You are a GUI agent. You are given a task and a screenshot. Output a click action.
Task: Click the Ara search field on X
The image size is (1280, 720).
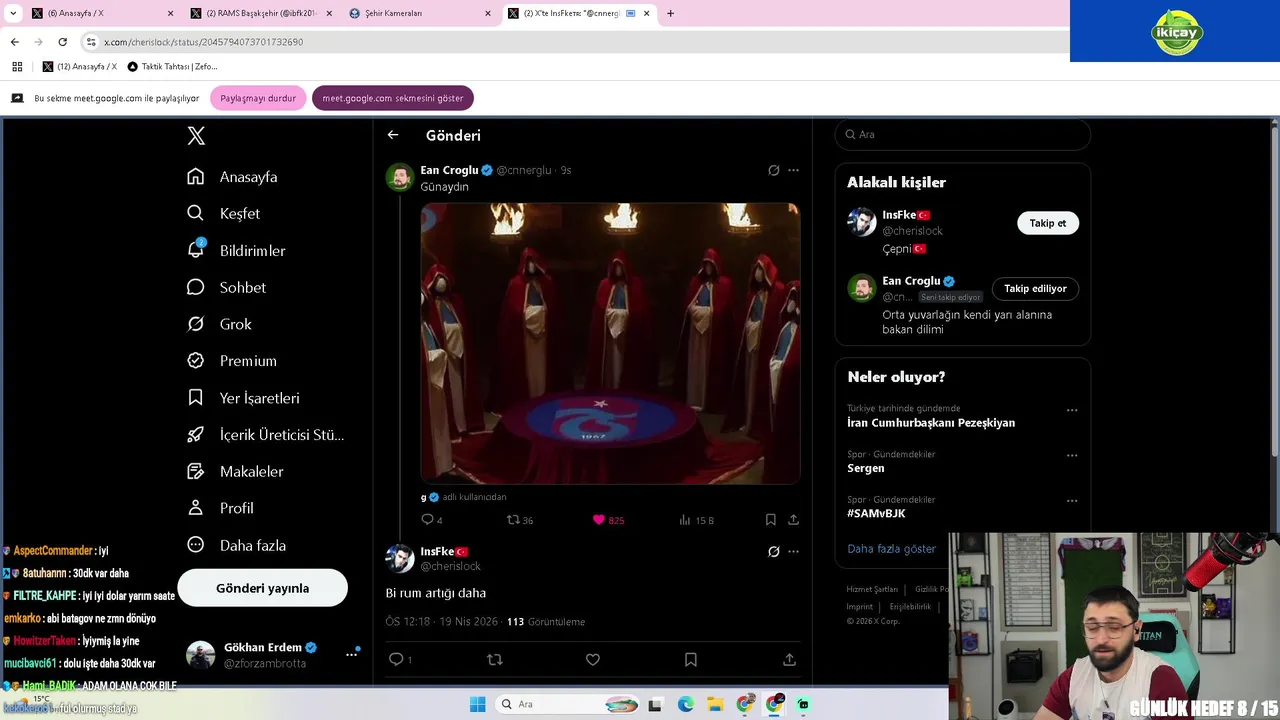(x=962, y=134)
